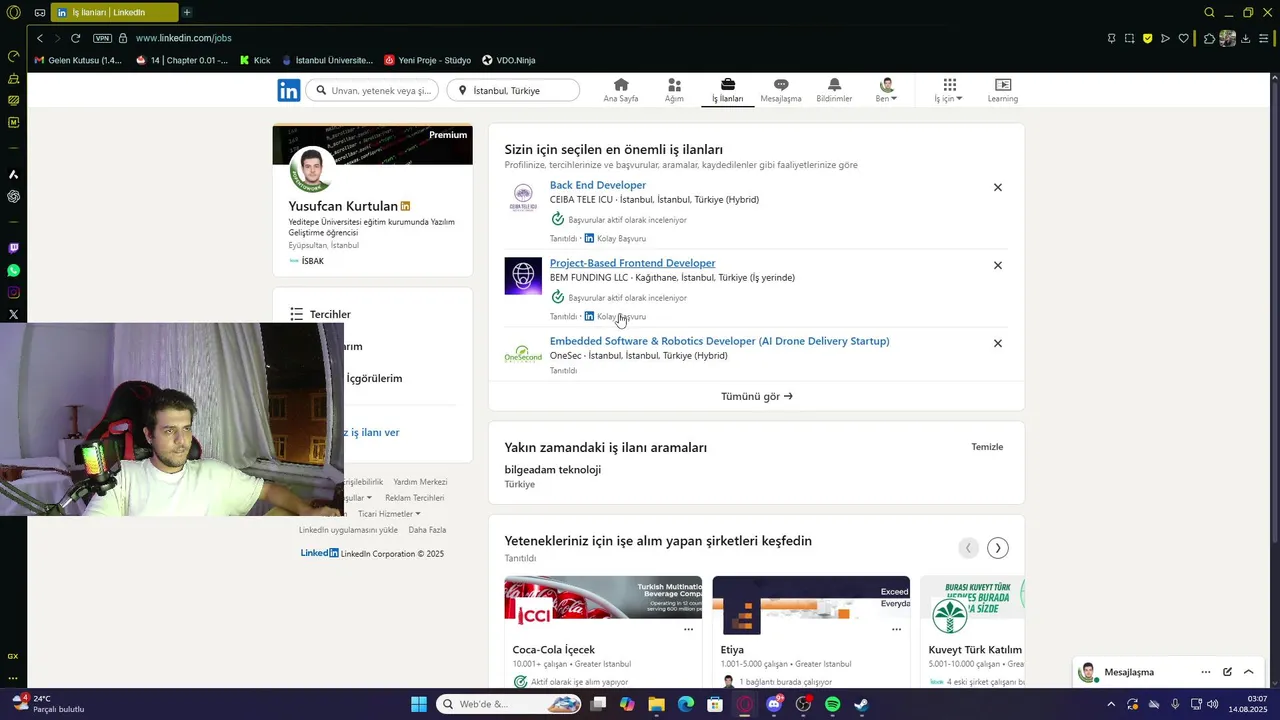
Task: Open the Ana Sayfa home icon
Action: 620,90
